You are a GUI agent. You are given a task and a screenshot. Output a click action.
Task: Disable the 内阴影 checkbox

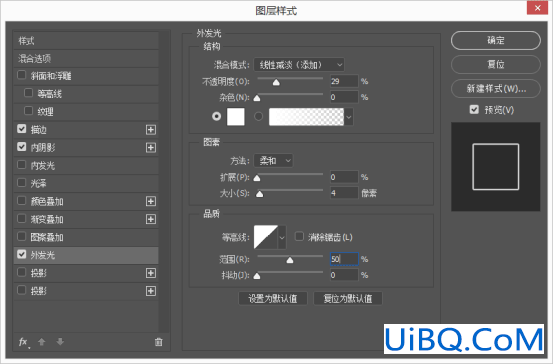coord(22,147)
